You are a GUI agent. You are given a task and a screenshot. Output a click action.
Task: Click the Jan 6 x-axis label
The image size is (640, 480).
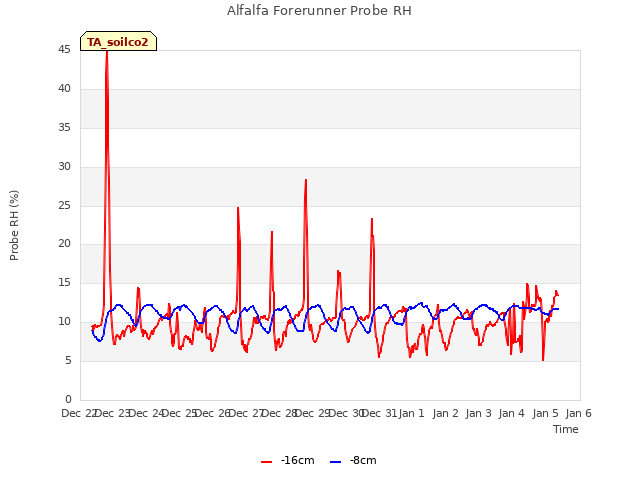(x=578, y=413)
